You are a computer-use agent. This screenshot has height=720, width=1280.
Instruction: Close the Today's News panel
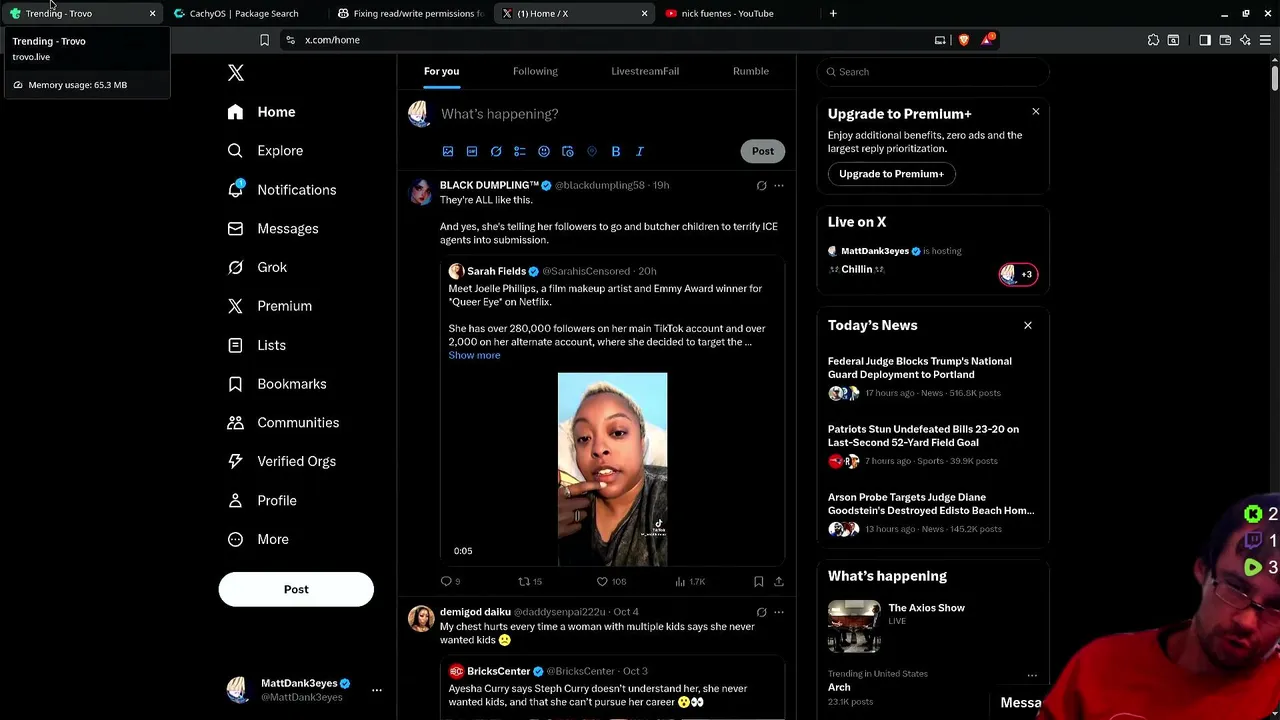(x=1027, y=325)
